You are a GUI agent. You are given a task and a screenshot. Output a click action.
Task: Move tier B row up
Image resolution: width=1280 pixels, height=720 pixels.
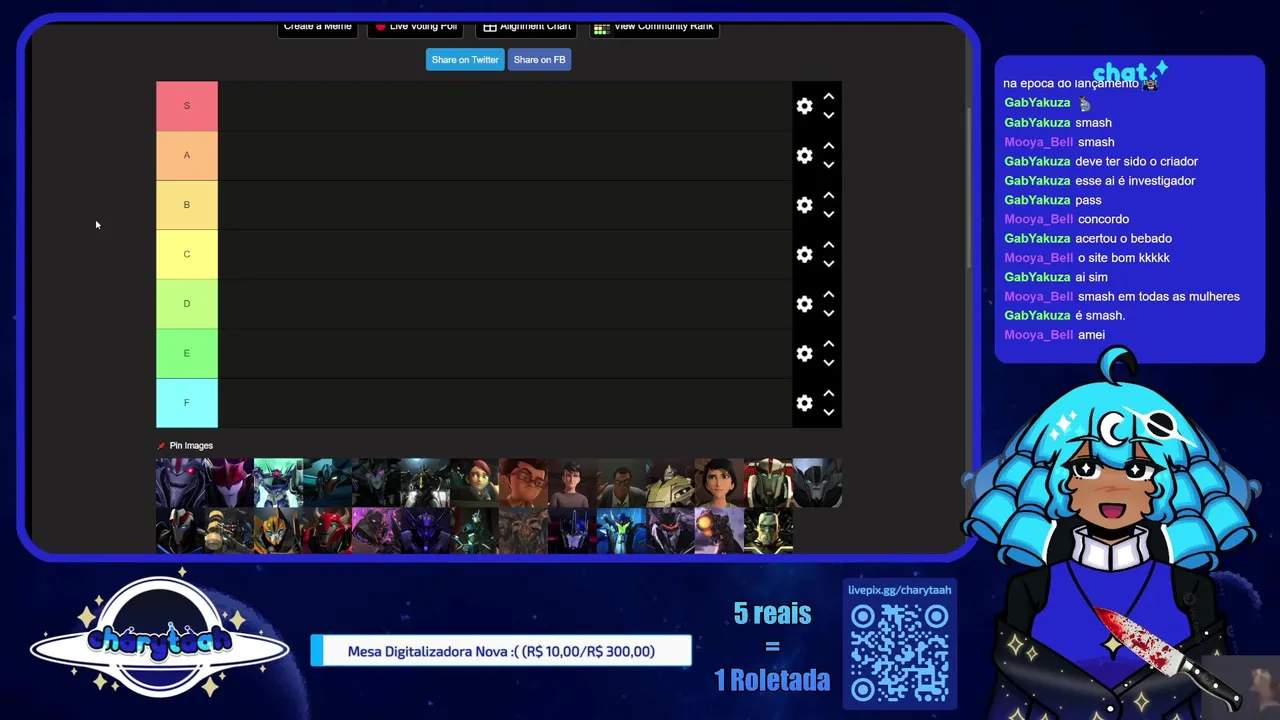pyautogui.click(x=828, y=196)
